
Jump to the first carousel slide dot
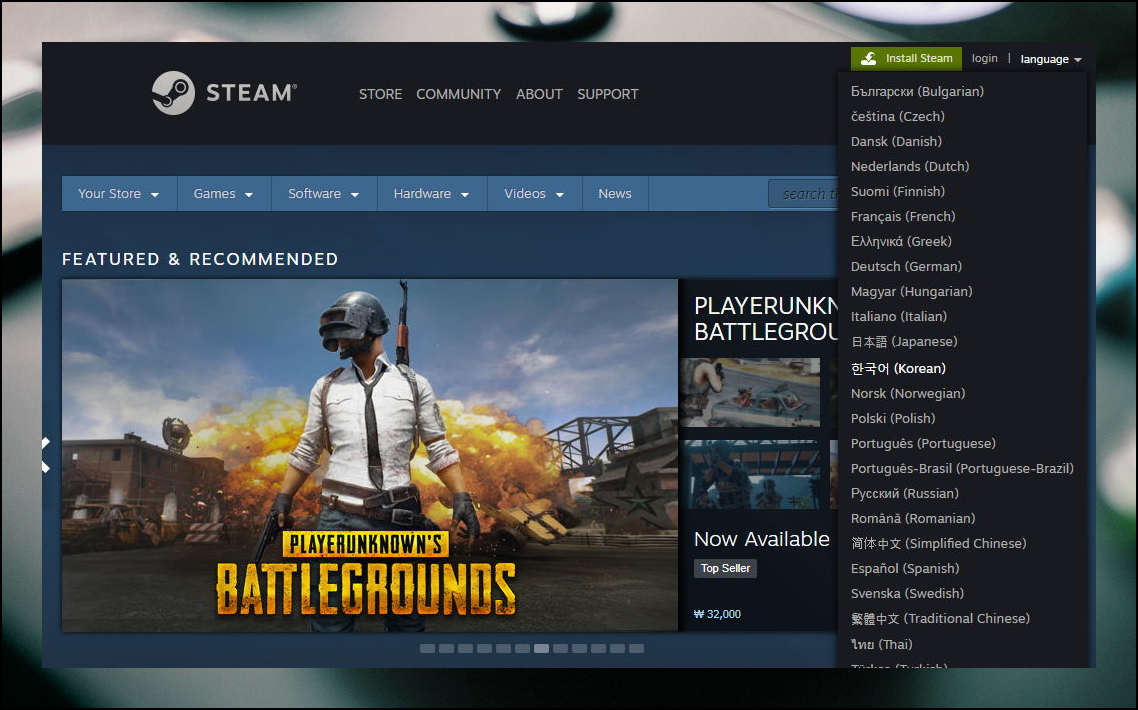427,648
